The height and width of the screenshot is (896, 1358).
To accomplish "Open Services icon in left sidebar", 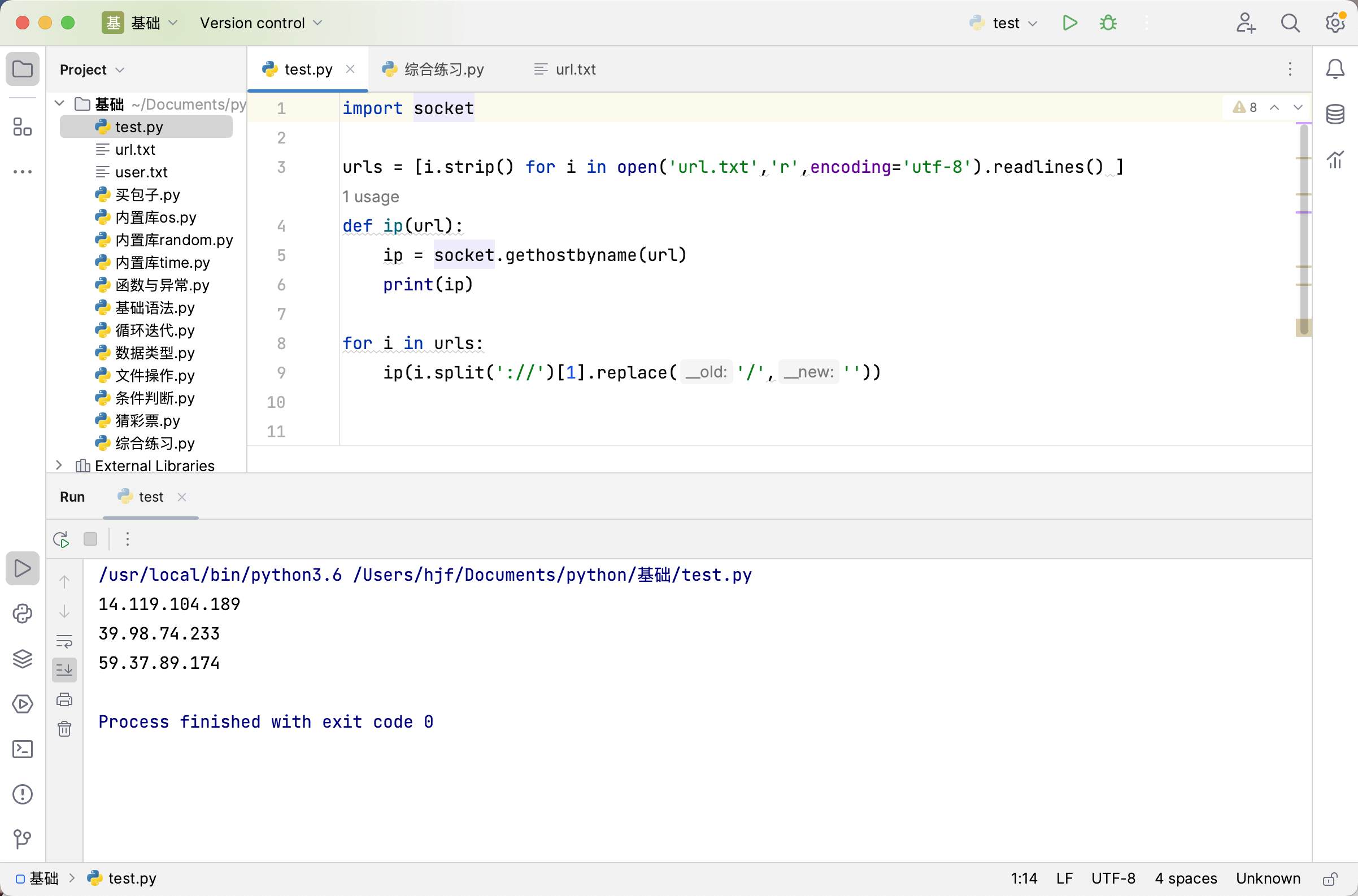I will [22, 704].
